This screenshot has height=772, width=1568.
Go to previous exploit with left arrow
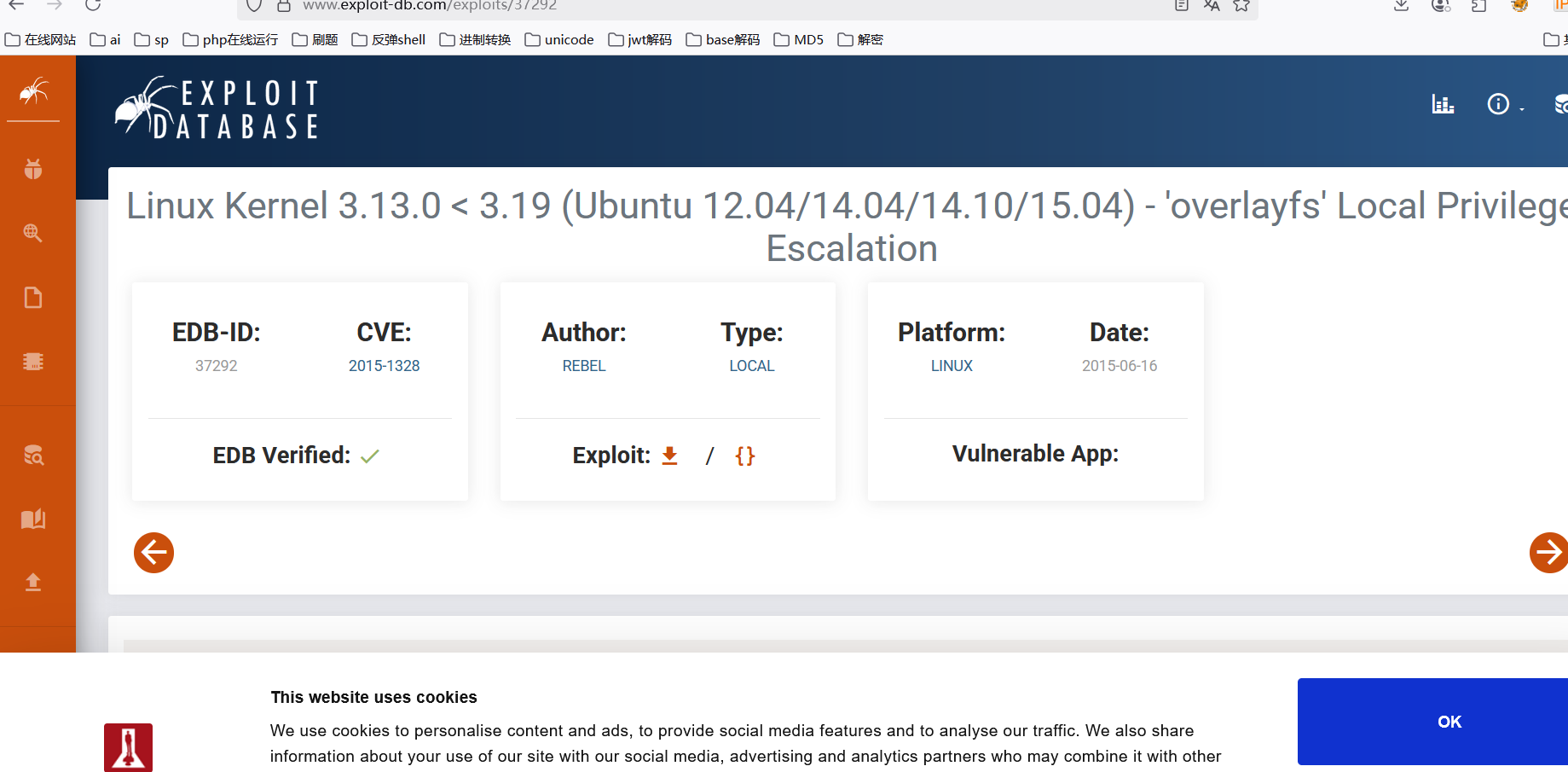[153, 553]
